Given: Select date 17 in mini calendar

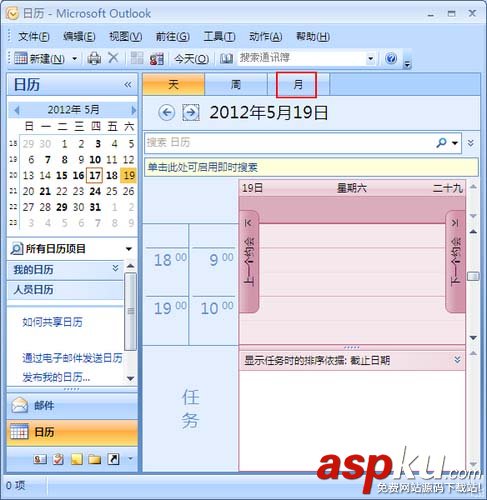Looking at the screenshot, I should 95,175.
